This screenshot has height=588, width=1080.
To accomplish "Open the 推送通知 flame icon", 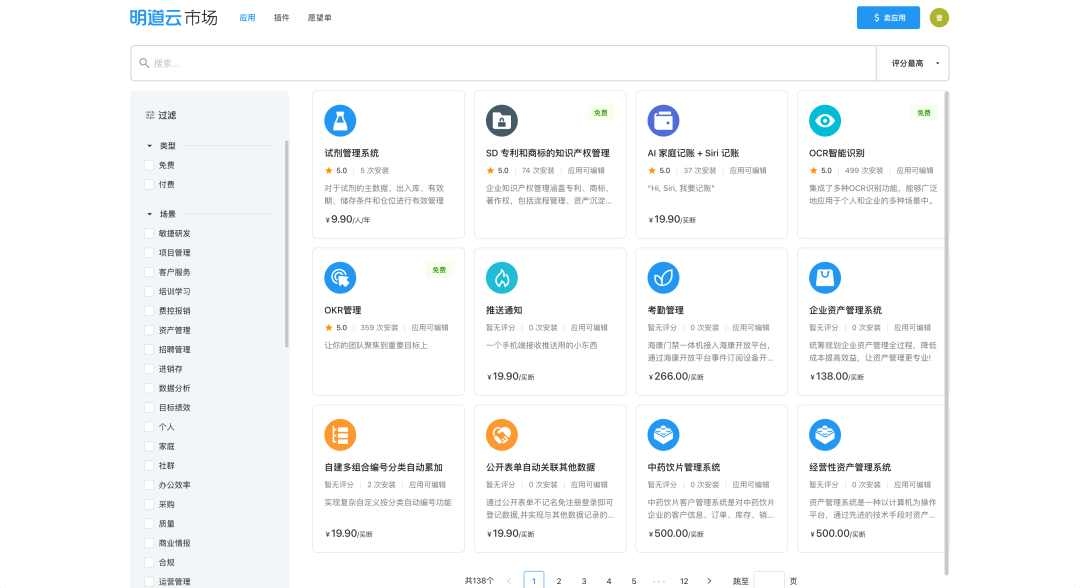I will point(501,277).
